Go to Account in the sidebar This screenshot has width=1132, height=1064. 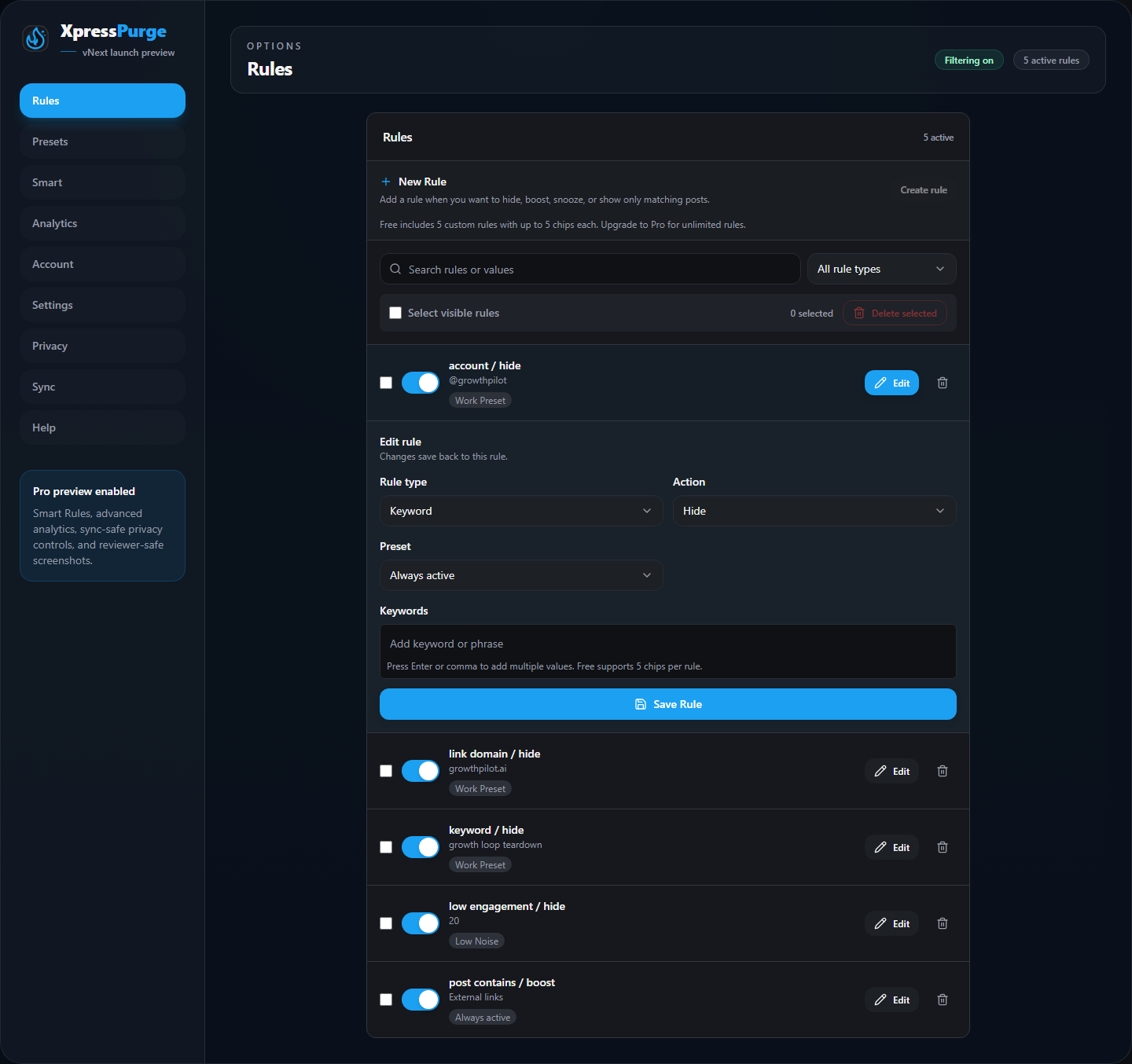[x=102, y=264]
